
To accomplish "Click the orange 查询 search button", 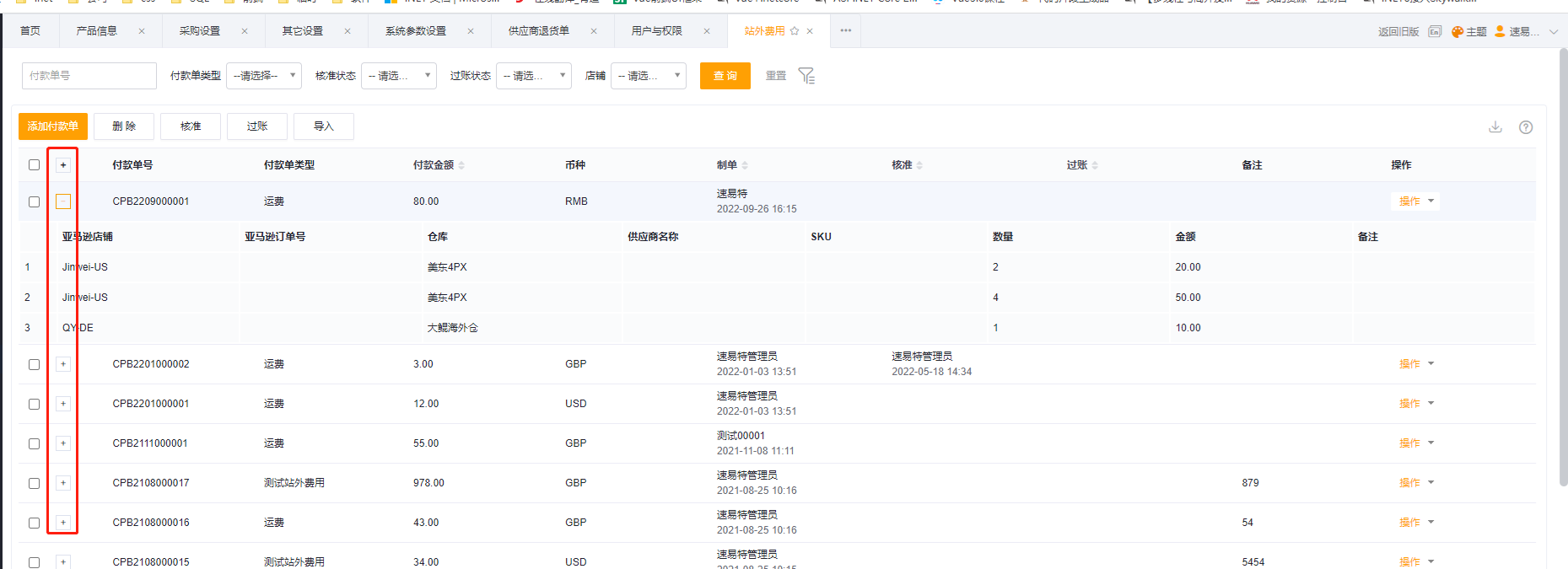I will pyautogui.click(x=725, y=76).
